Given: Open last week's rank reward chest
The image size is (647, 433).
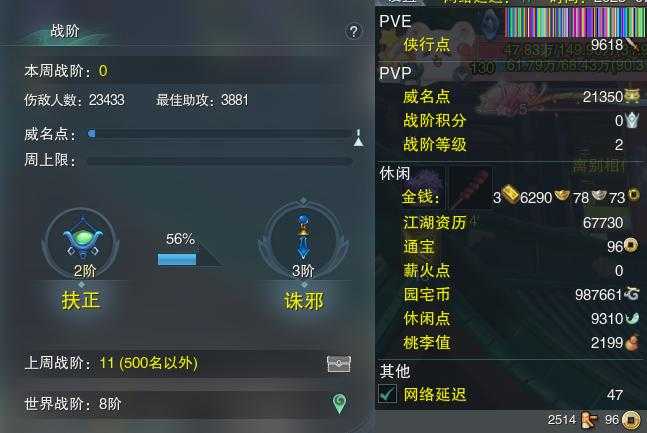Looking at the screenshot, I should click(339, 364).
